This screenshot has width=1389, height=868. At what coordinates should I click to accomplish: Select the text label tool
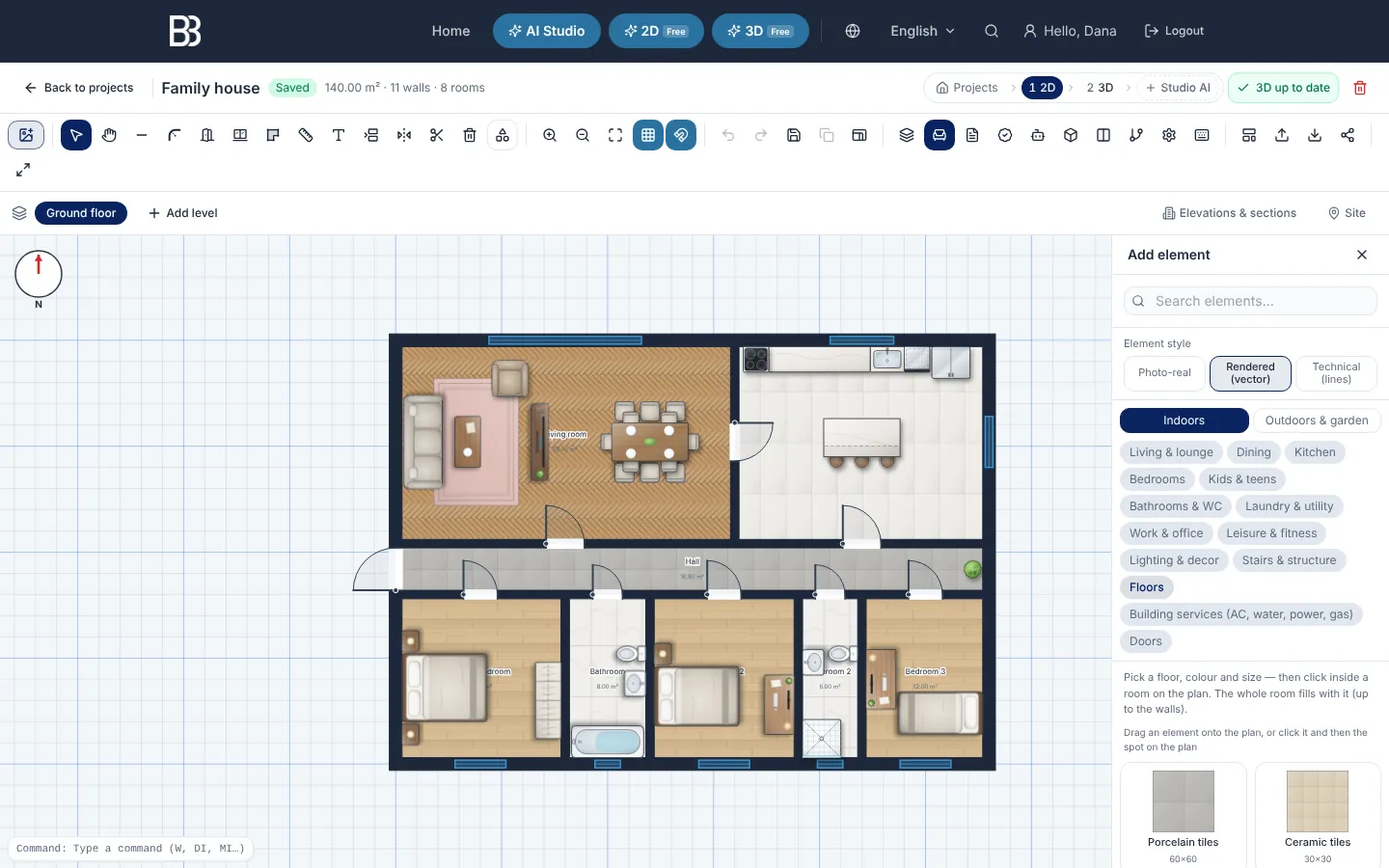(339, 135)
